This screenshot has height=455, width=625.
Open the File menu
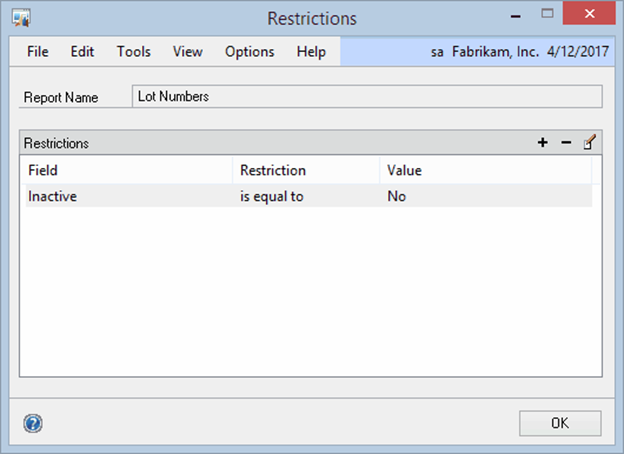pos(38,52)
